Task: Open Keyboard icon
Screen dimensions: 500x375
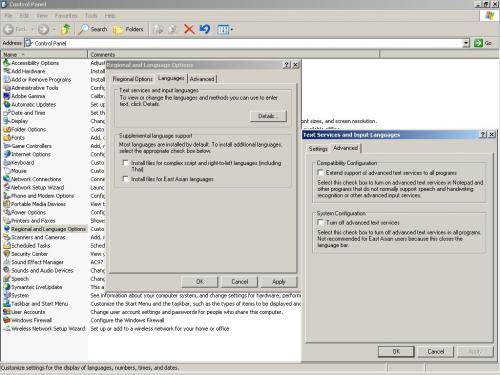Action: click(x=7, y=162)
